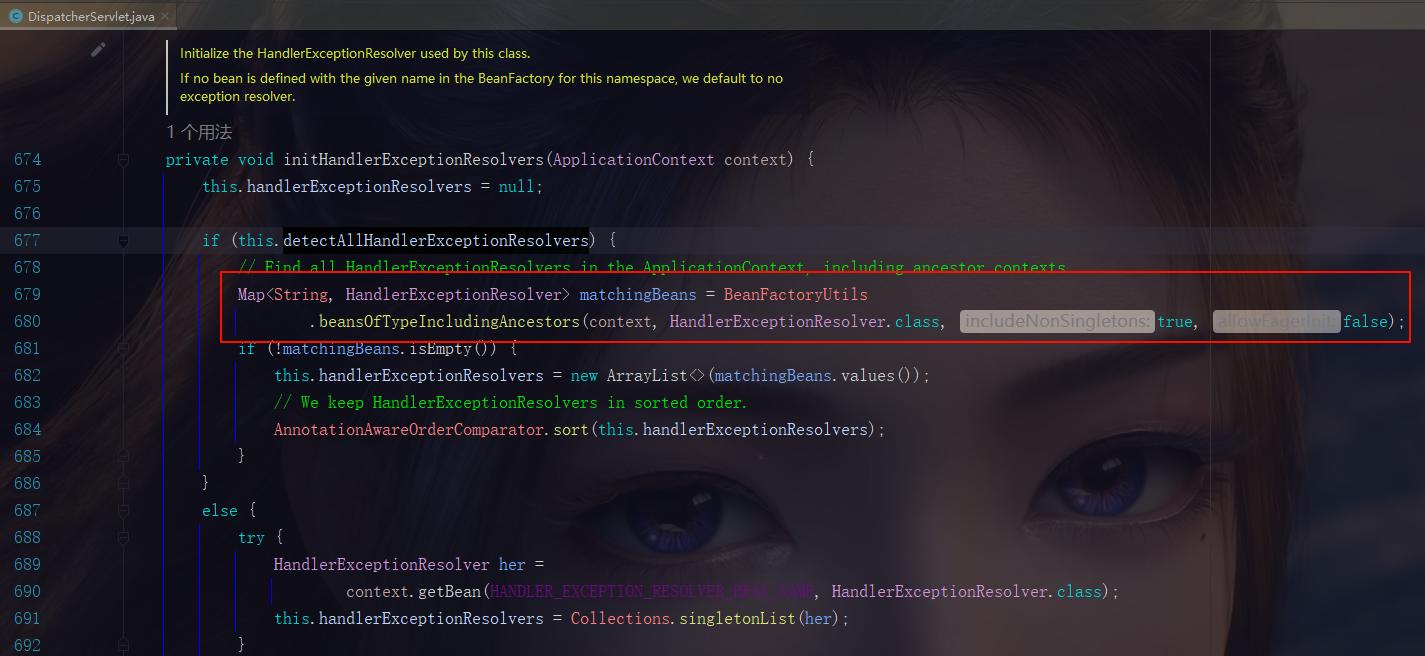Click line number 674 in the gutter
The width and height of the screenshot is (1425, 656).
tap(28, 159)
